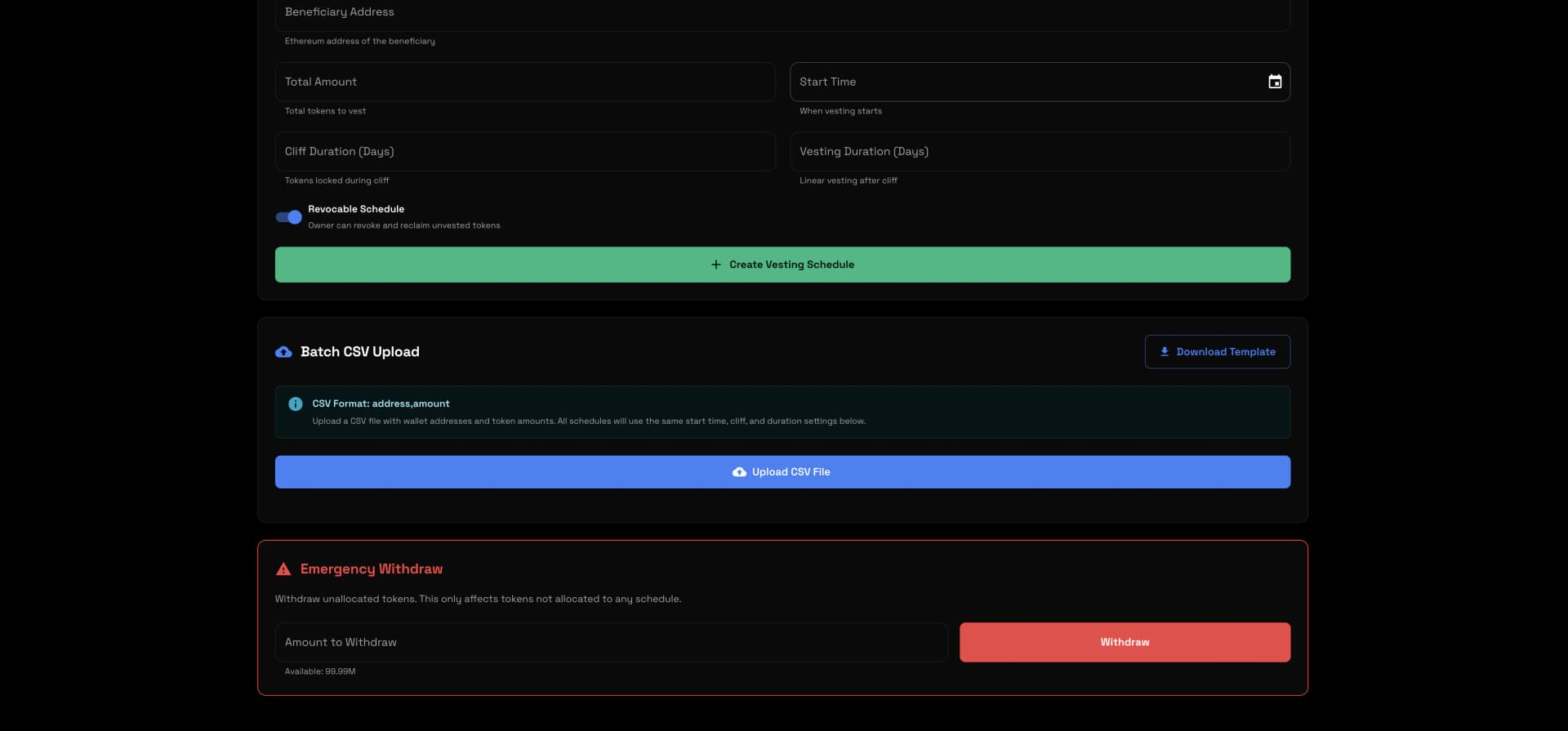Image resolution: width=1568 pixels, height=731 pixels.
Task: Focus the Beneficiary Address field
Action: (782, 13)
